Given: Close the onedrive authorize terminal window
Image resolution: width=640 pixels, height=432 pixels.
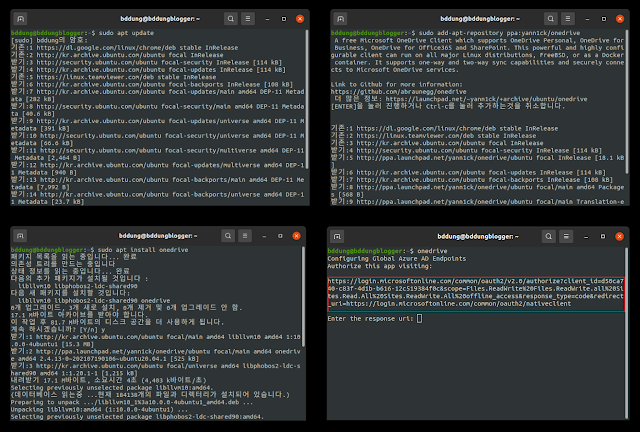Looking at the screenshot, I should coord(619,236).
